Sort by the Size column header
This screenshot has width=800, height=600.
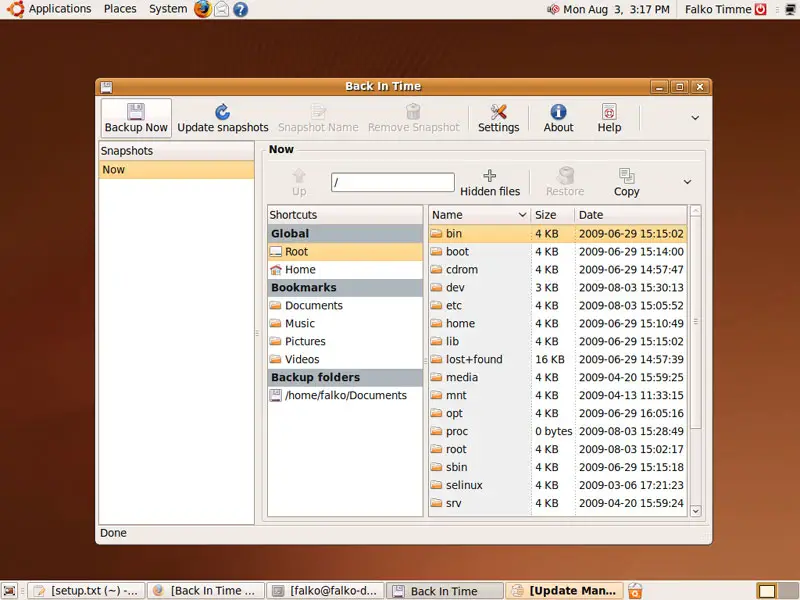(552, 215)
